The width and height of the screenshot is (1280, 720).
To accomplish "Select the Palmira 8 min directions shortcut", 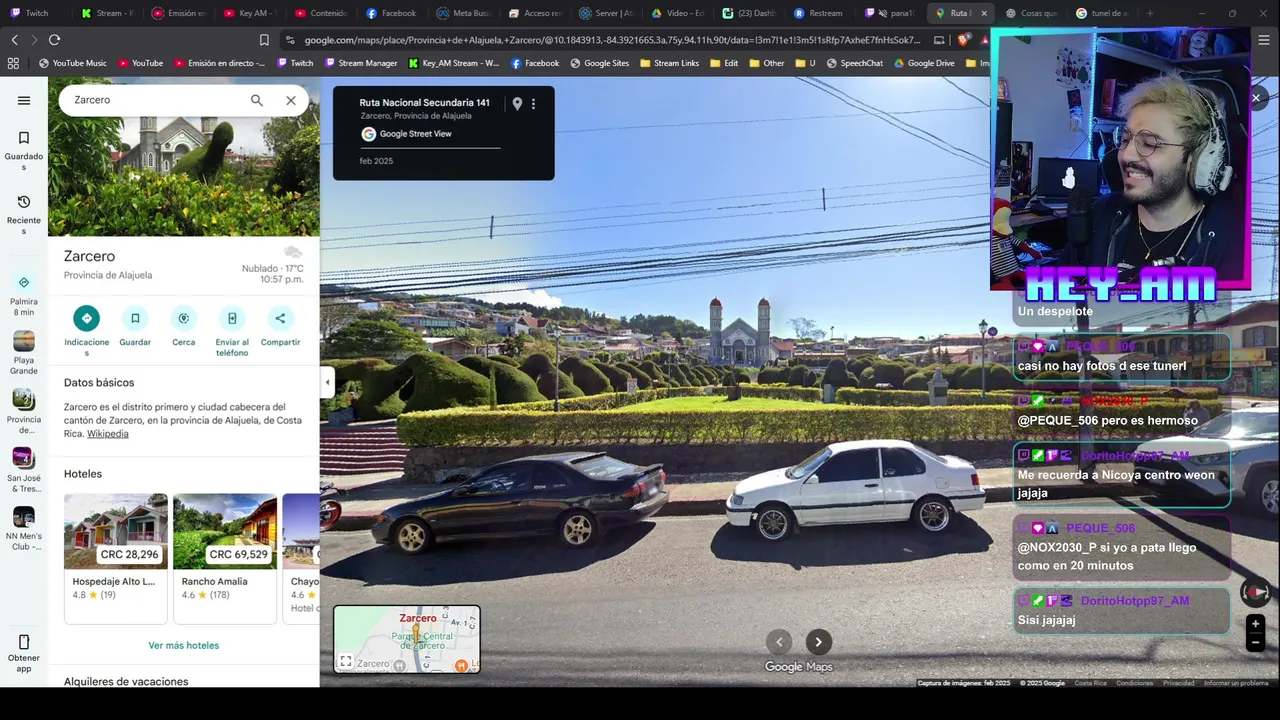I will [x=24, y=294].
